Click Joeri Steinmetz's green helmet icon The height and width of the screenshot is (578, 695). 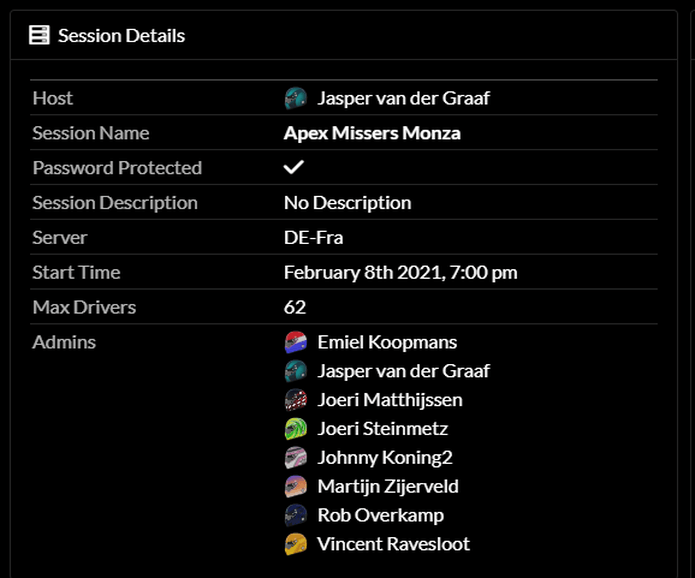pyautogui.click(x=296, y=429)
